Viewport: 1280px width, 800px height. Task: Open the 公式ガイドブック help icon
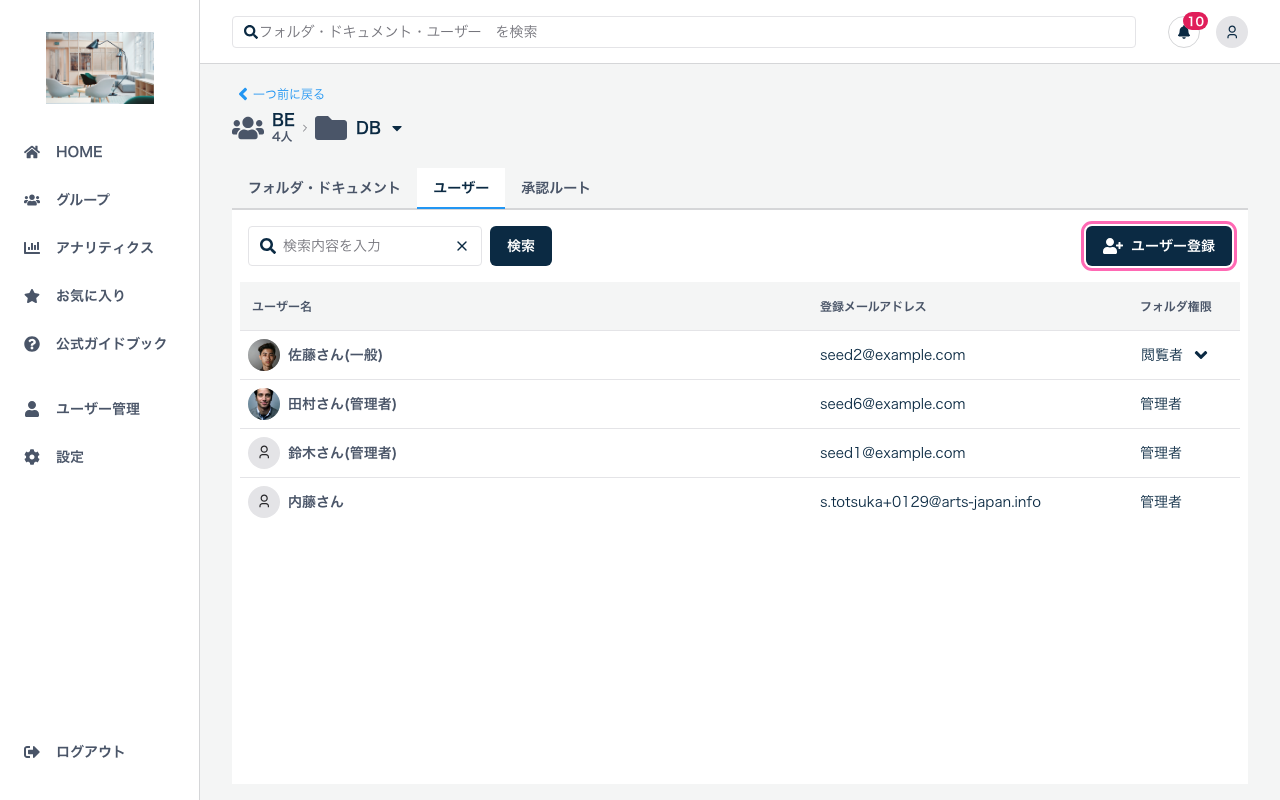[x=34, y=343]
